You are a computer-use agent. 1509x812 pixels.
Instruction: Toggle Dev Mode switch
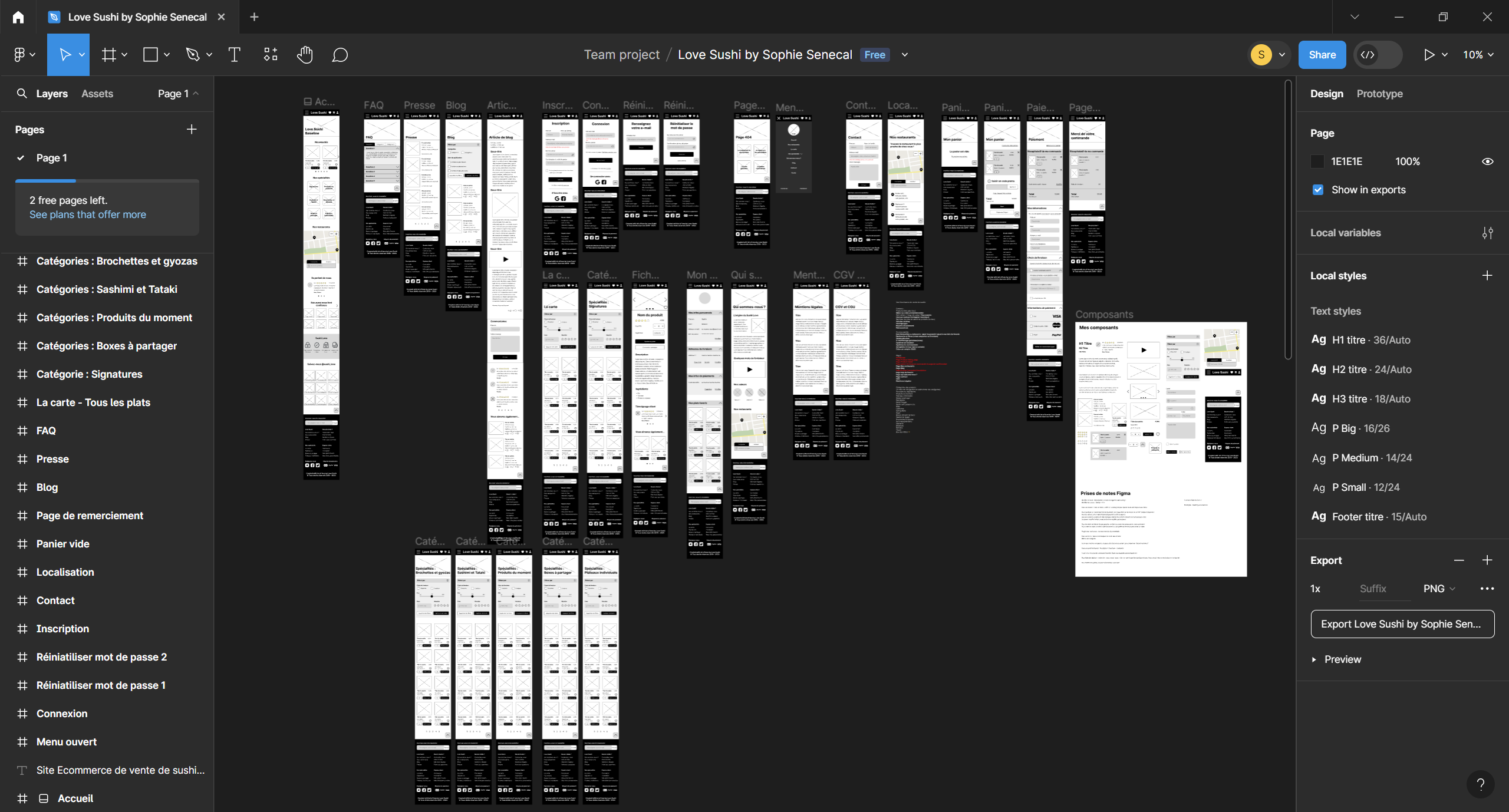[x=1378, y=55]
